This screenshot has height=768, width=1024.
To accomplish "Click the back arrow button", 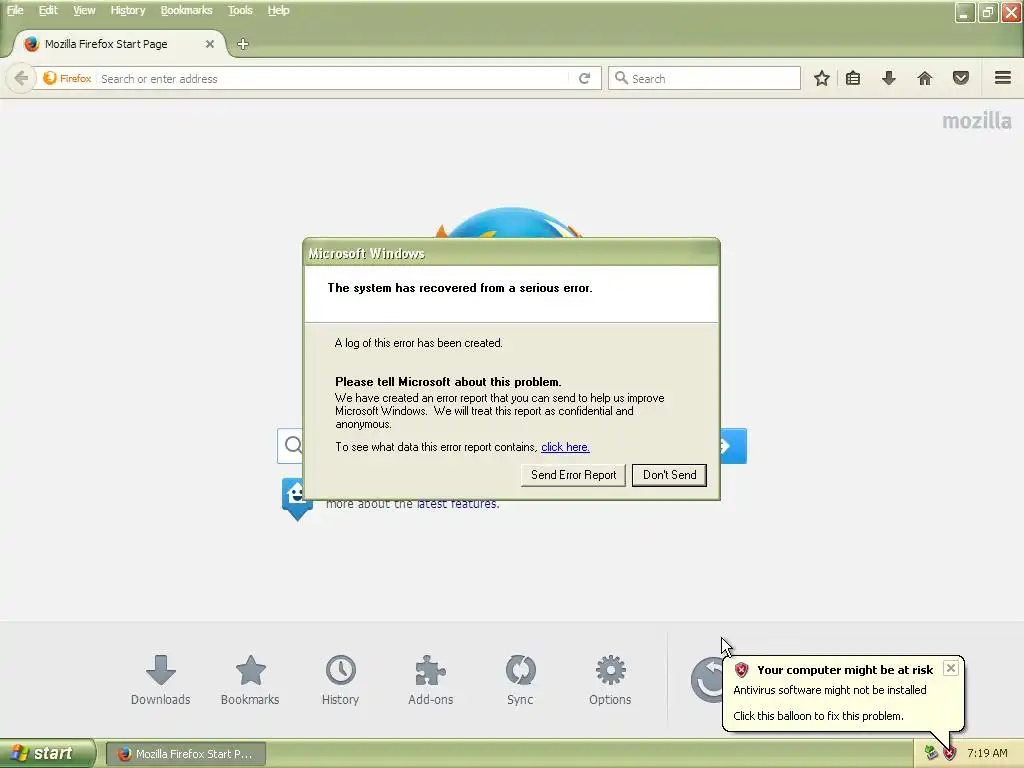I will [x=21, y=78].
